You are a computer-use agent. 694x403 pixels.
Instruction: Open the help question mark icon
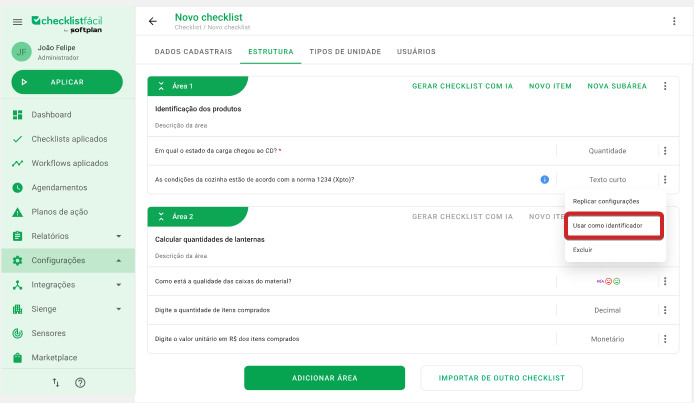pyautogui.click(x=80, y=383)
